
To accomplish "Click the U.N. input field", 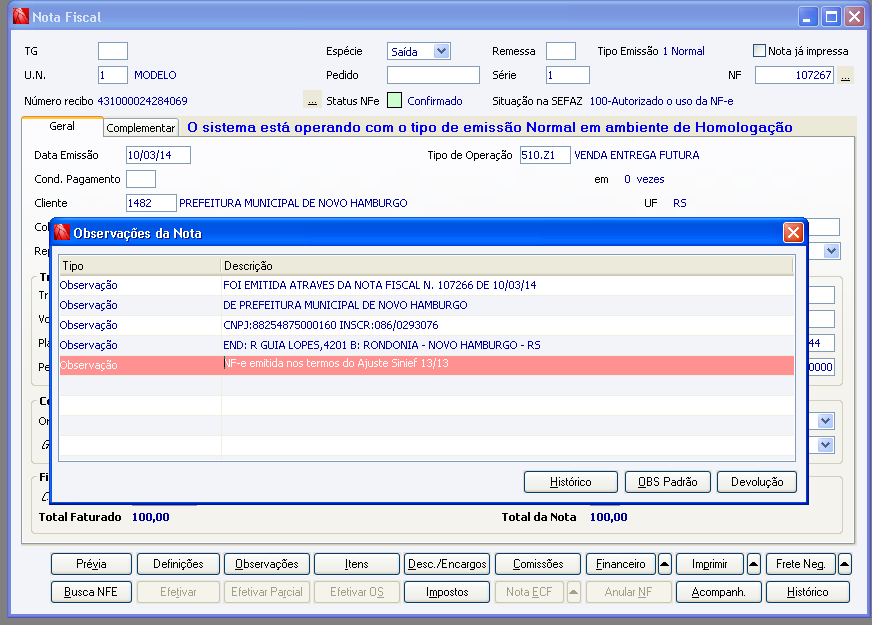I will 113,75.
